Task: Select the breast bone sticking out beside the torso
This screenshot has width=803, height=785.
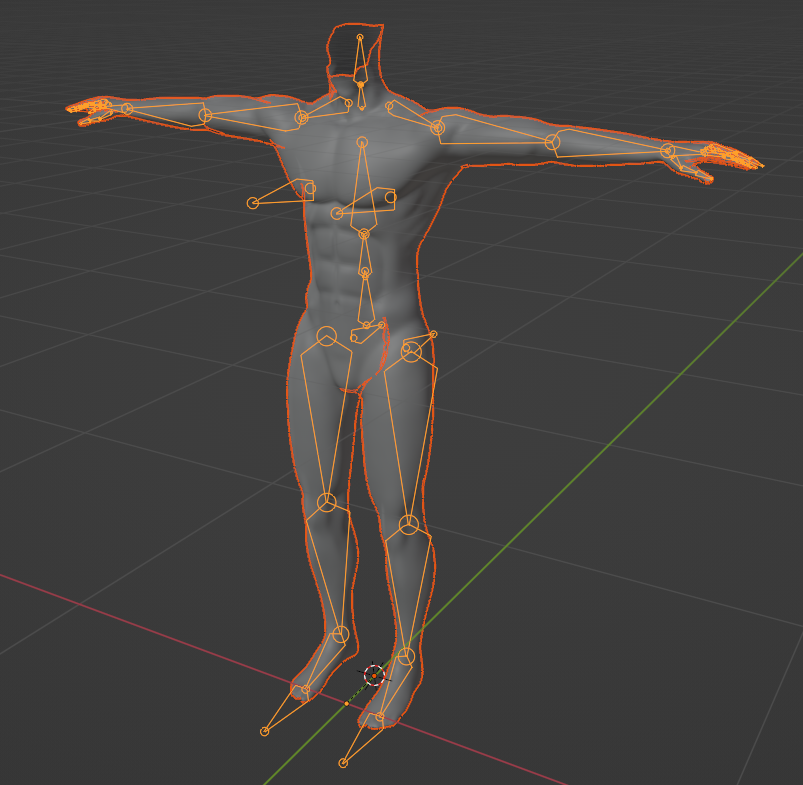Action: (x=282, y=194)
